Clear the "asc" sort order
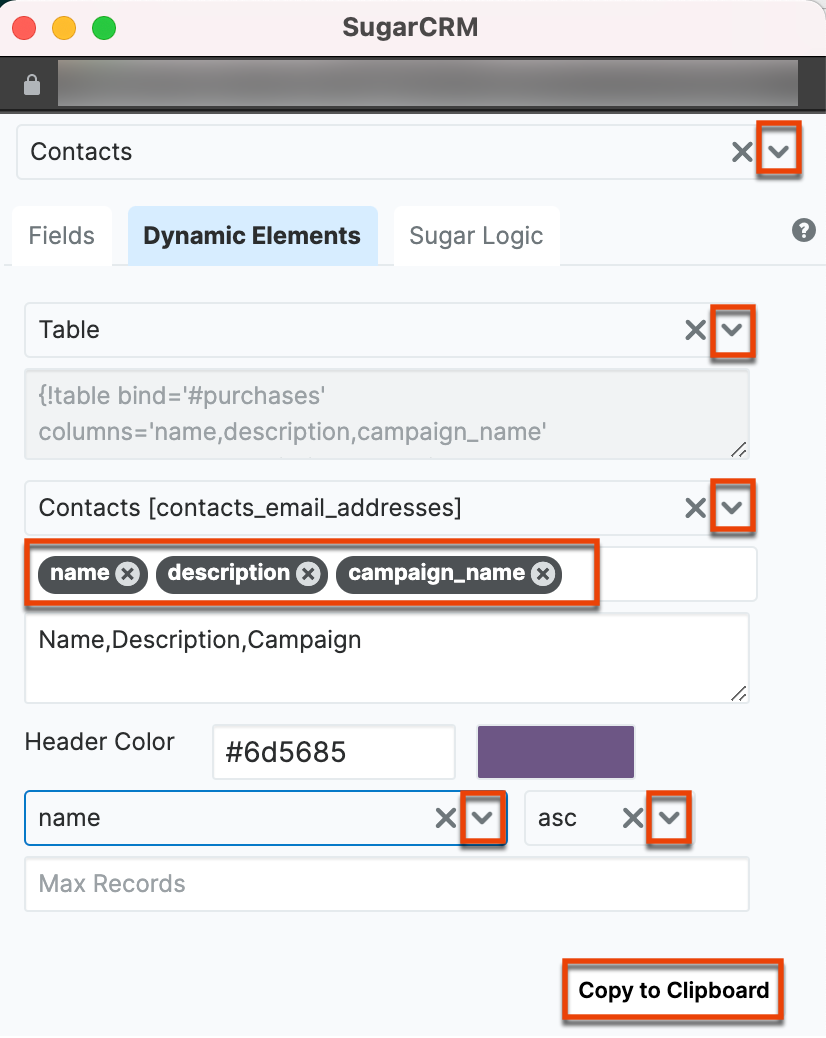Screen dimensions: 826x1038 point(632,818)
